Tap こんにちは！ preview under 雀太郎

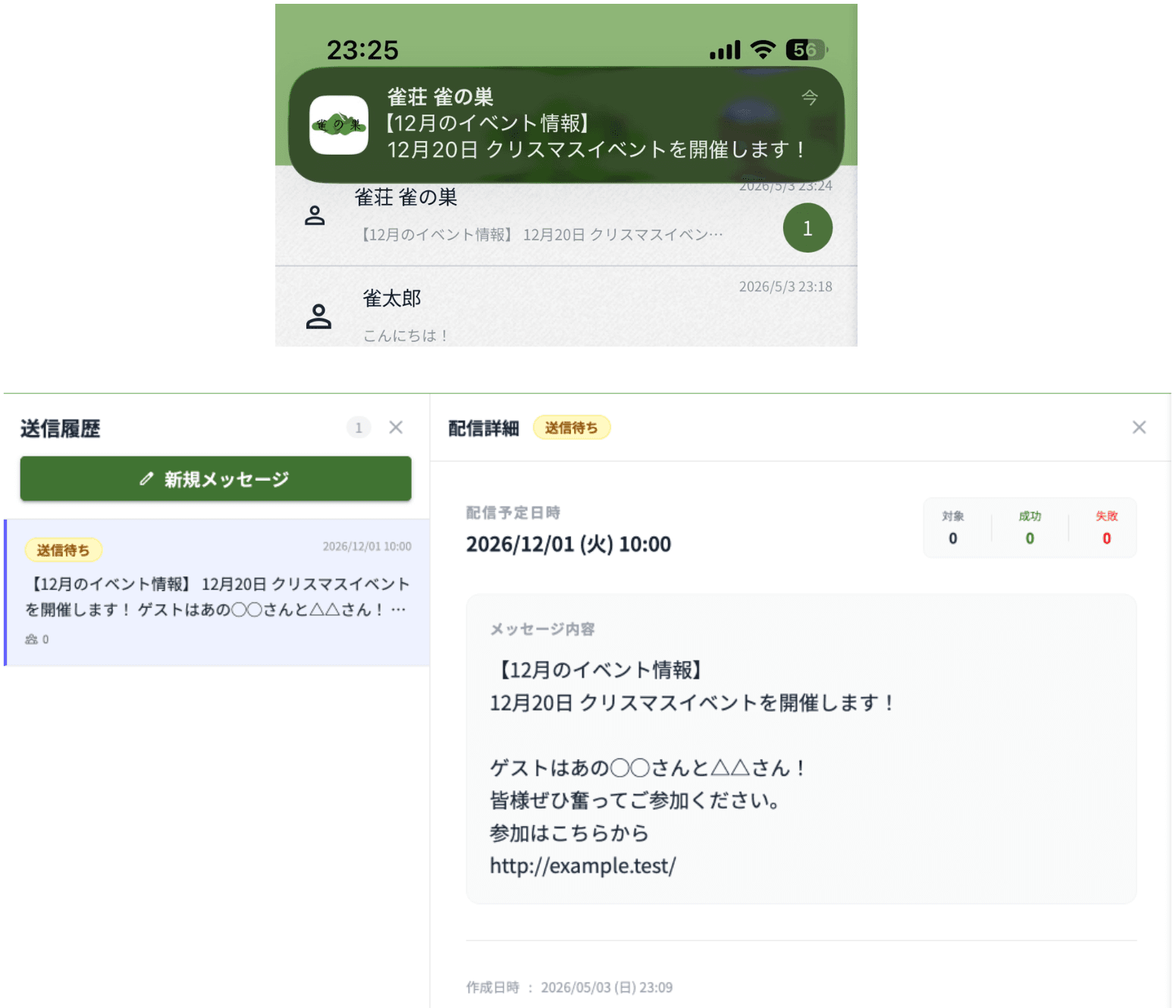click(x=407, y=335)
